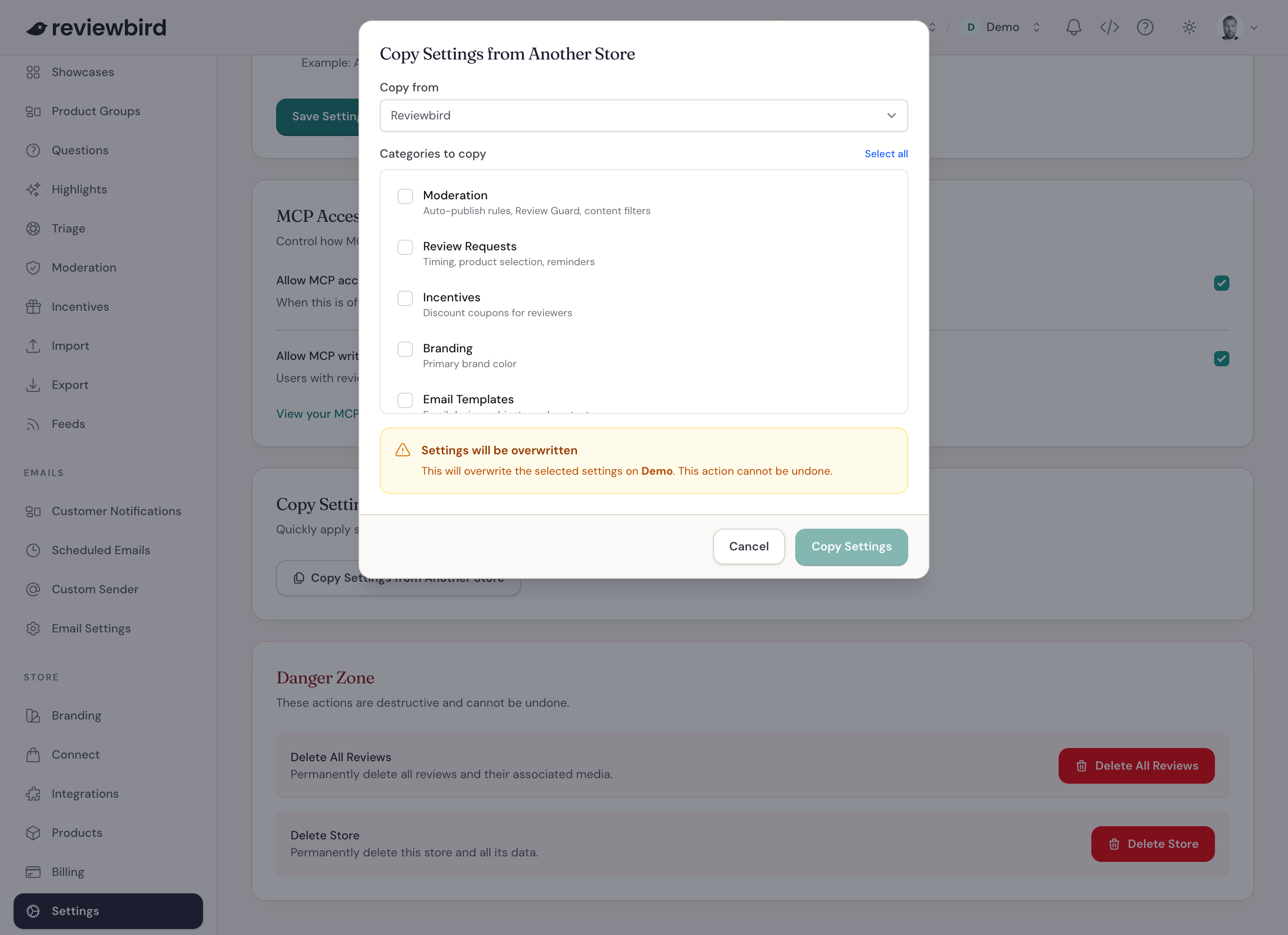Click the reviewbird logo
This screenshot has width=1288, height=935.
point(96,27)
